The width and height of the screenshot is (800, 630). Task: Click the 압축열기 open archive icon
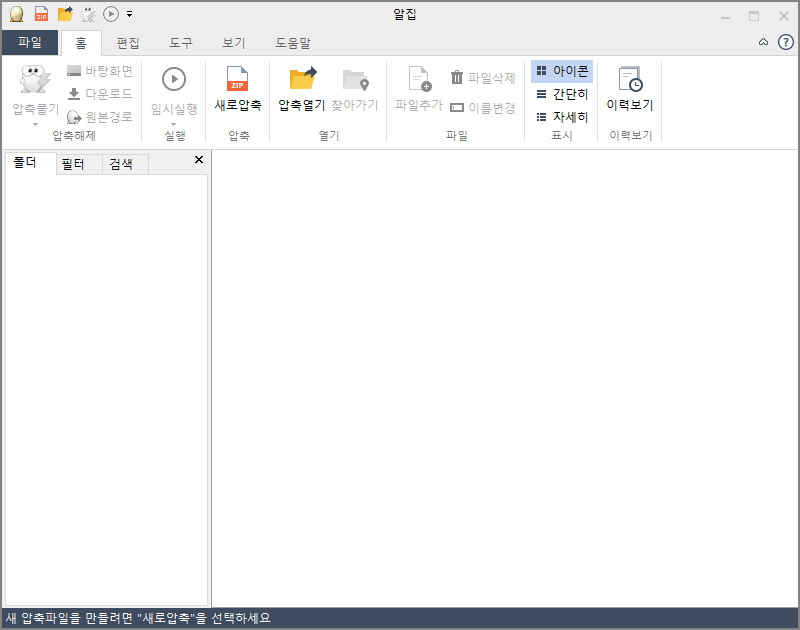(303, 79)
